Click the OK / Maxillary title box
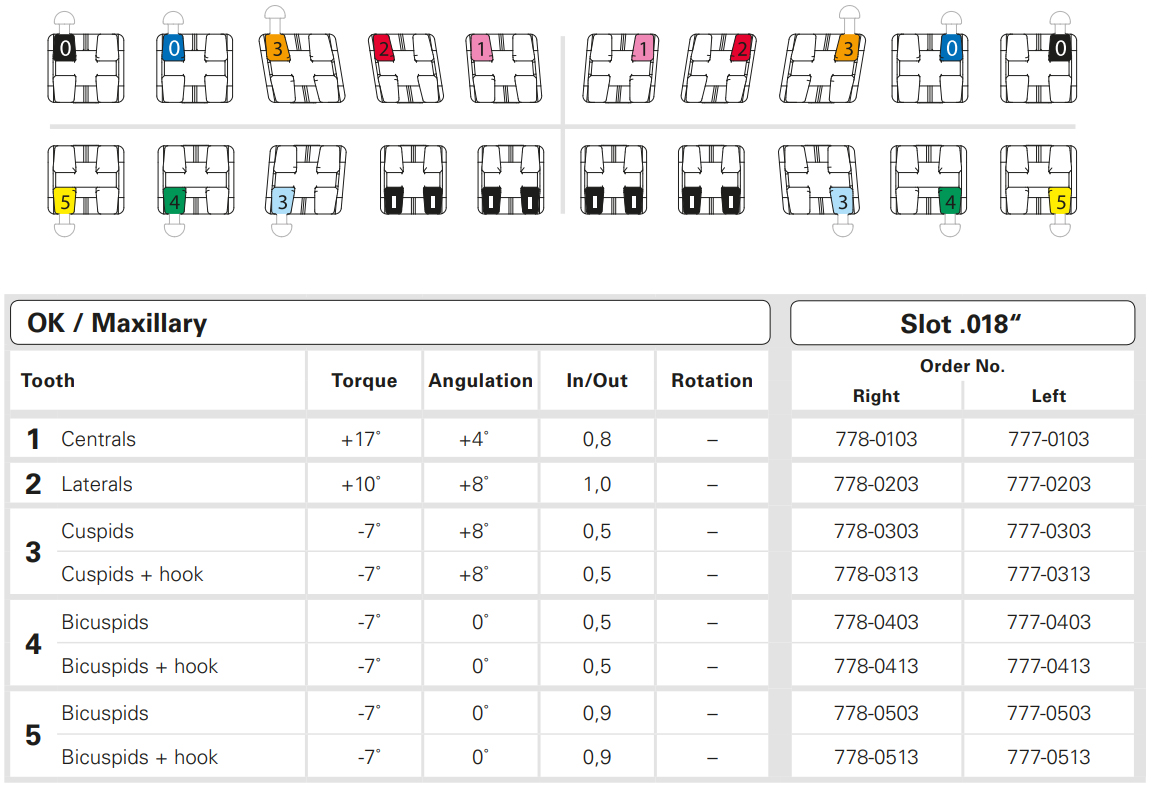The height and width of the screenshot is (799, 1157). coord(390,323)
